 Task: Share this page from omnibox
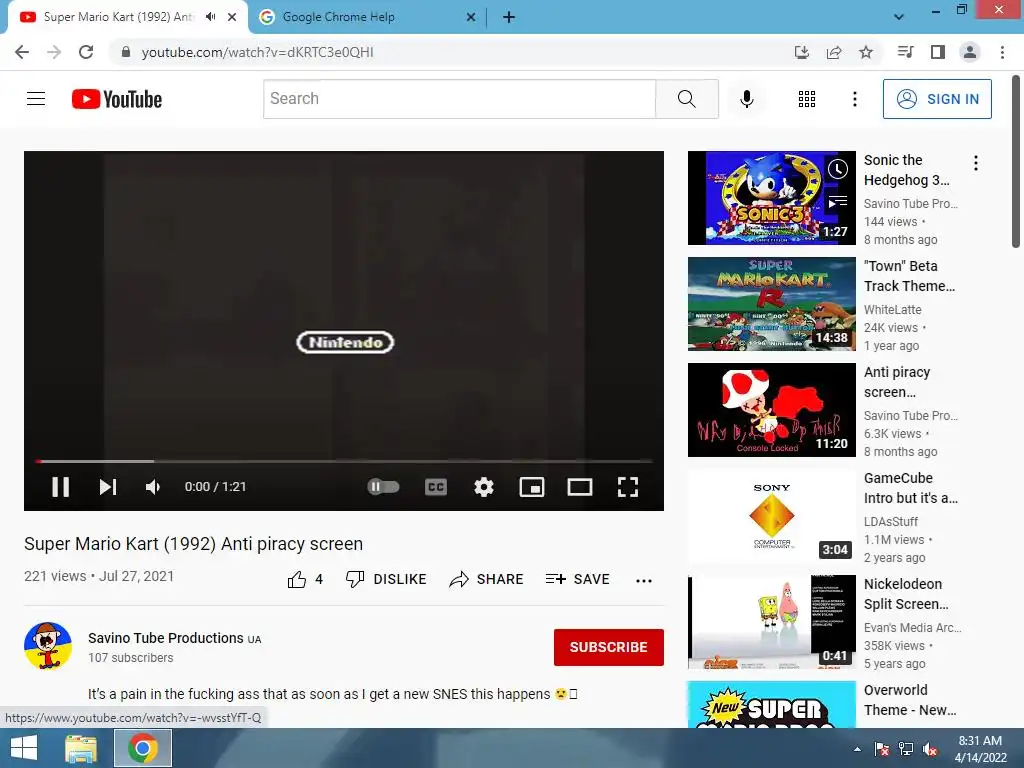834,52
